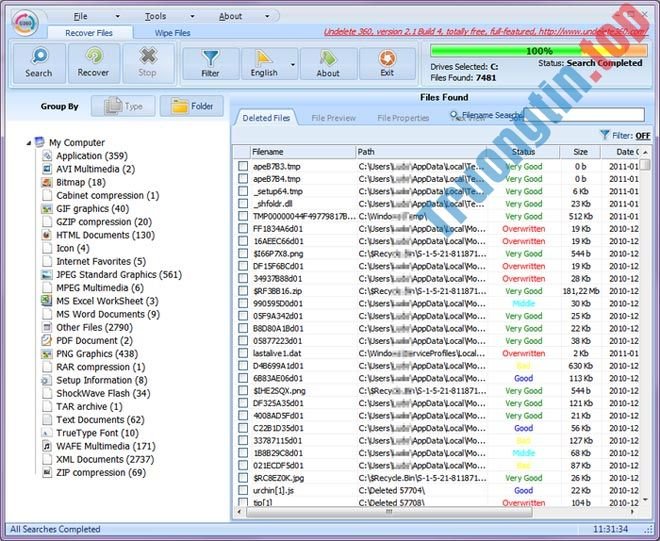This screenshot has height=541, width=660.
Task: Click in the Filename Search input field
Action: [583, 115]
